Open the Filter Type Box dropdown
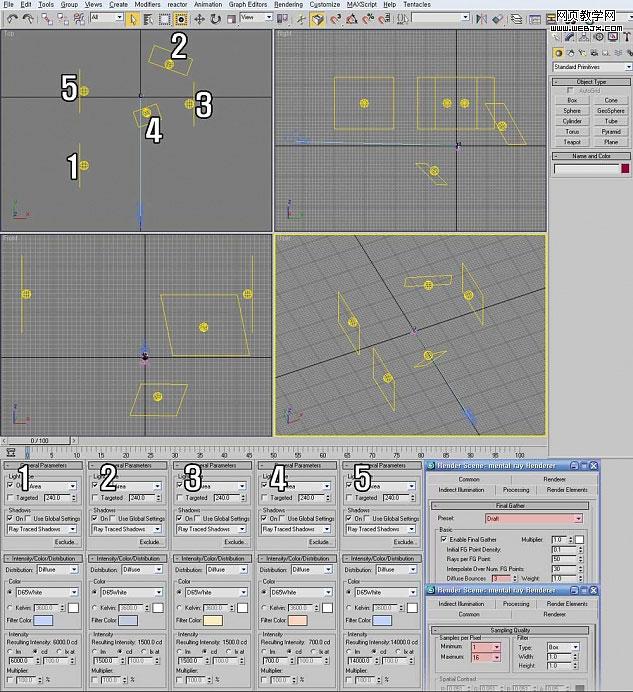Screen dimensions: 633x692 [x=563, y=647]
